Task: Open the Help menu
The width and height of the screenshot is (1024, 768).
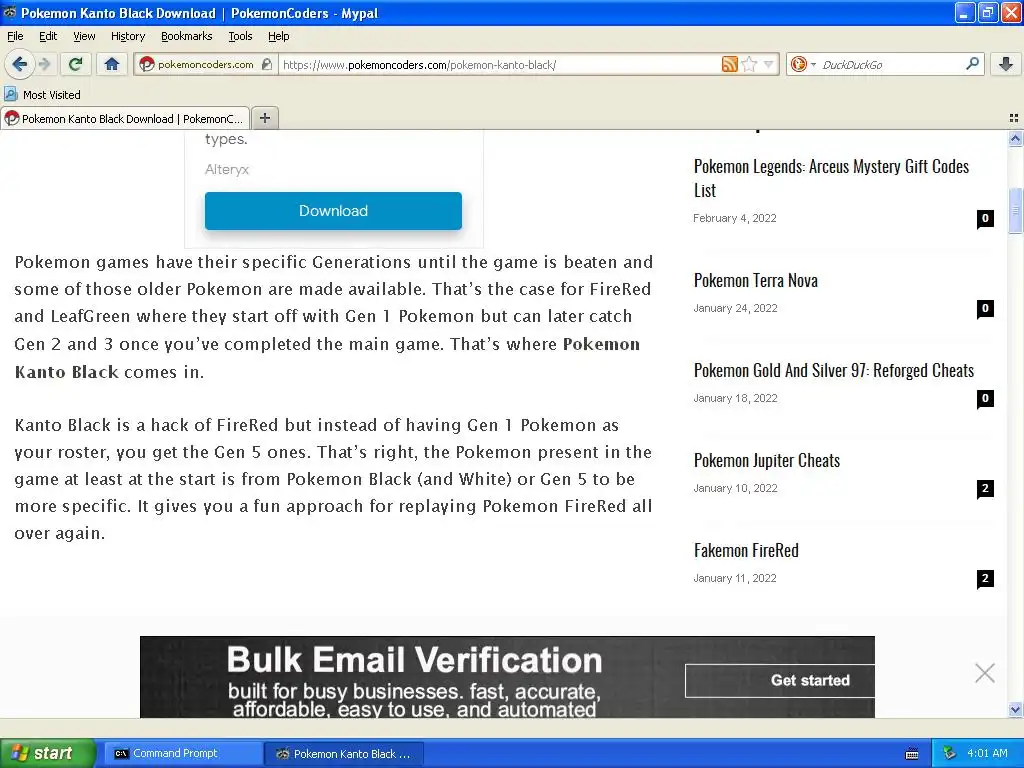Action: pyautogui.click(x=278, y=36)
